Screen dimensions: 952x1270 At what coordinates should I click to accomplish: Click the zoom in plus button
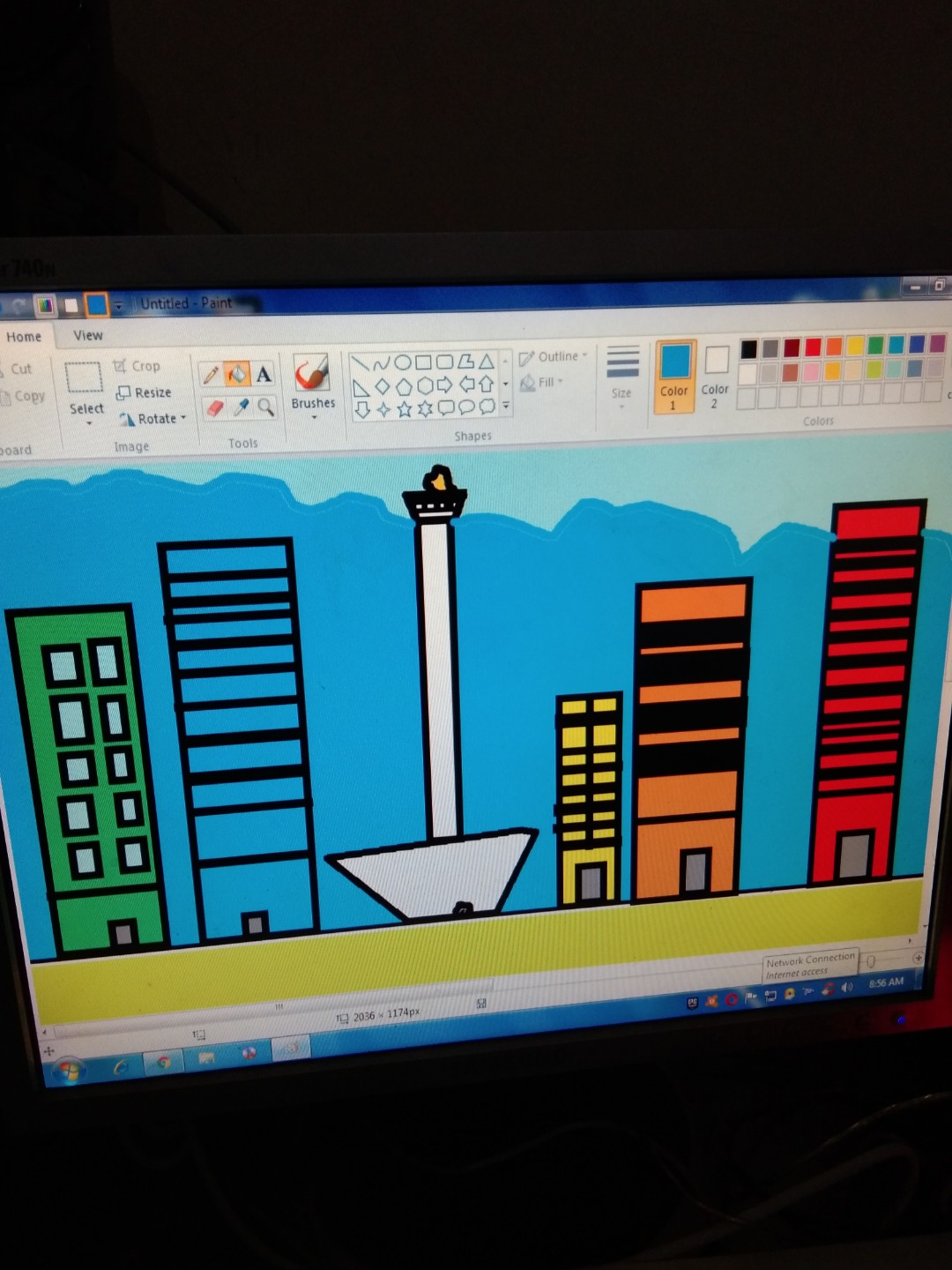pyautogui.click(x=918, y=958)
